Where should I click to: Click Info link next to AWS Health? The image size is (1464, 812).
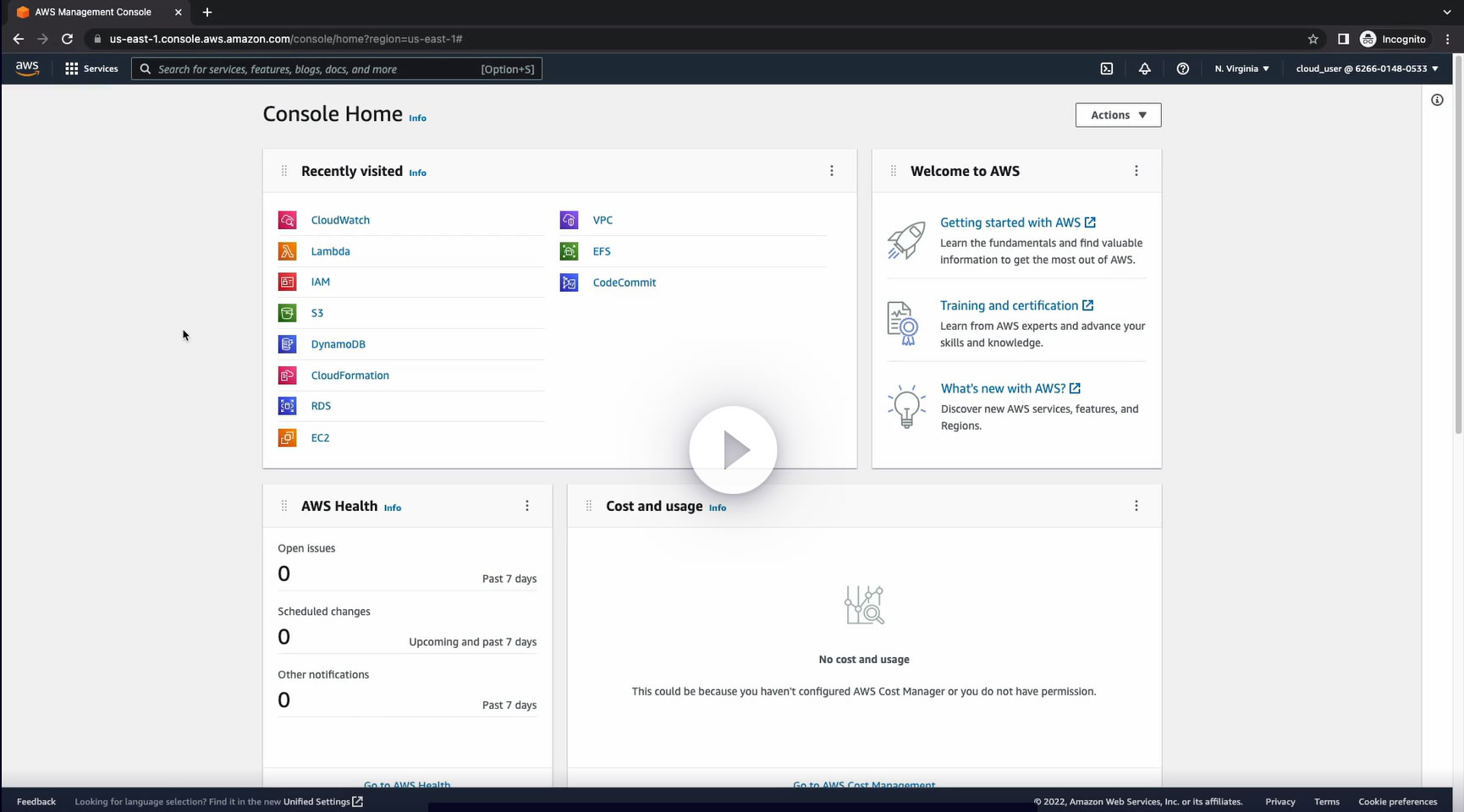click(x=393, y=507)
